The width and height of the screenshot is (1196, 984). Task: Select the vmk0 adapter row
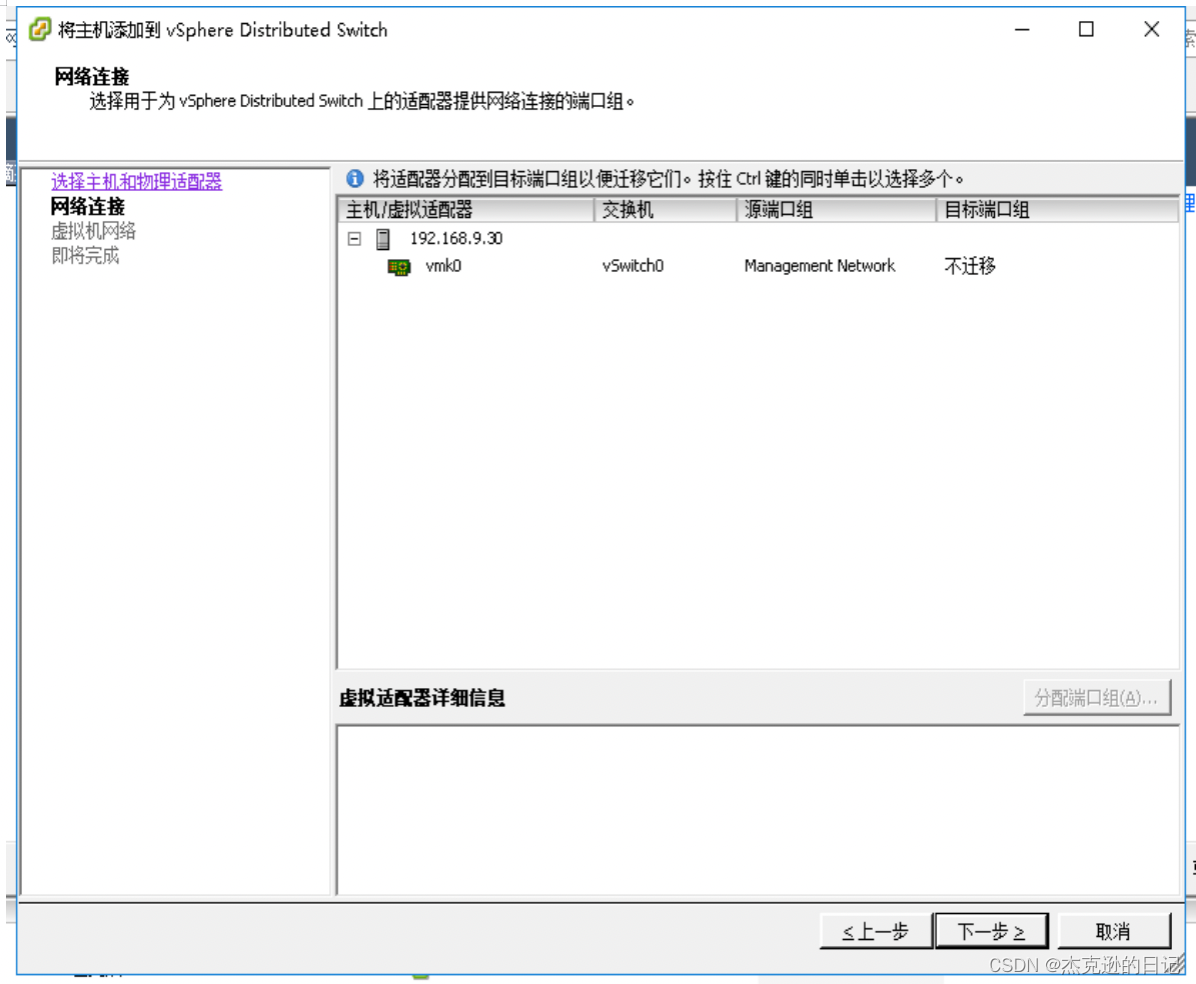tap(758, 266)
